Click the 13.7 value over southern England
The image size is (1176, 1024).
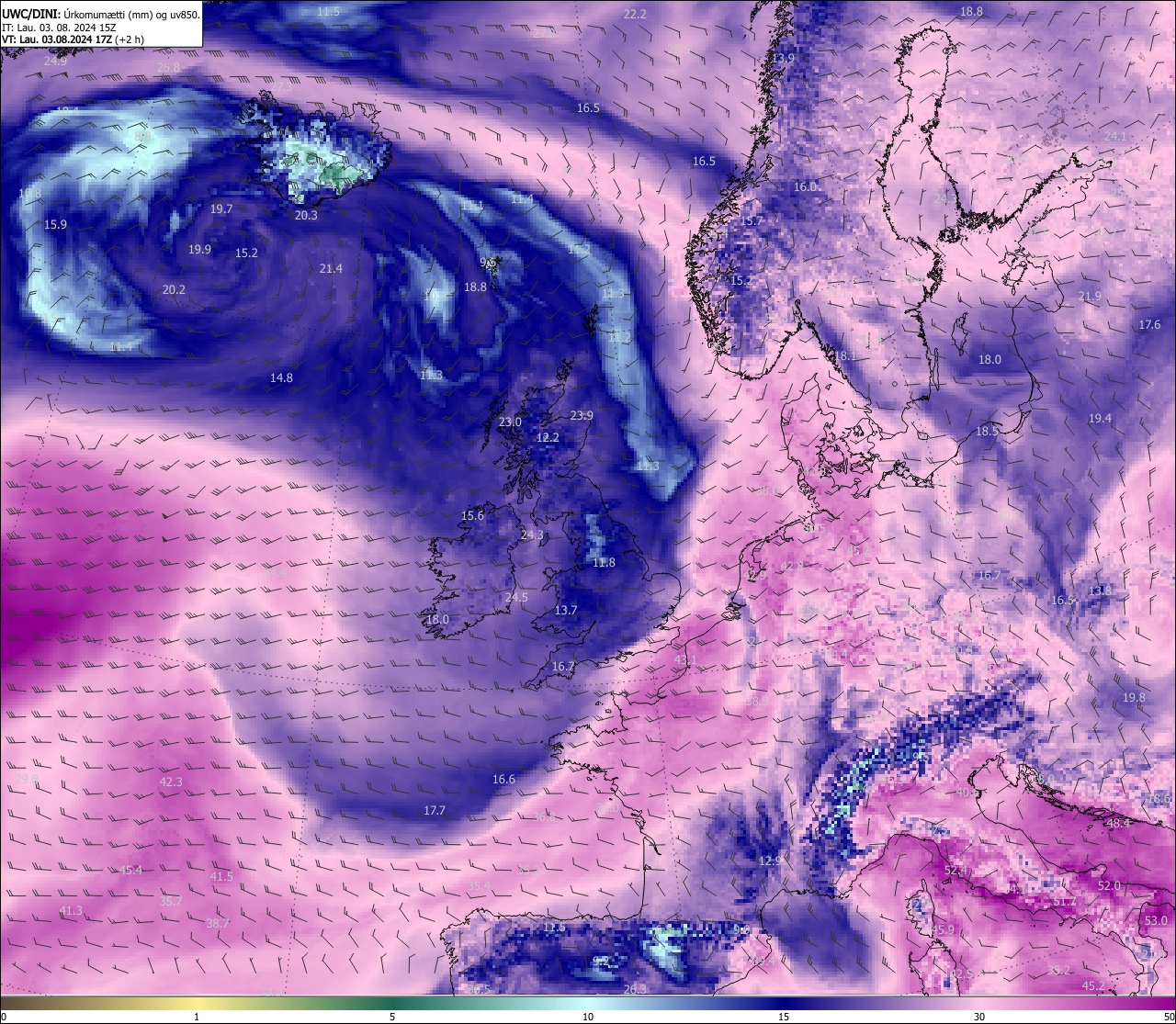566,611
